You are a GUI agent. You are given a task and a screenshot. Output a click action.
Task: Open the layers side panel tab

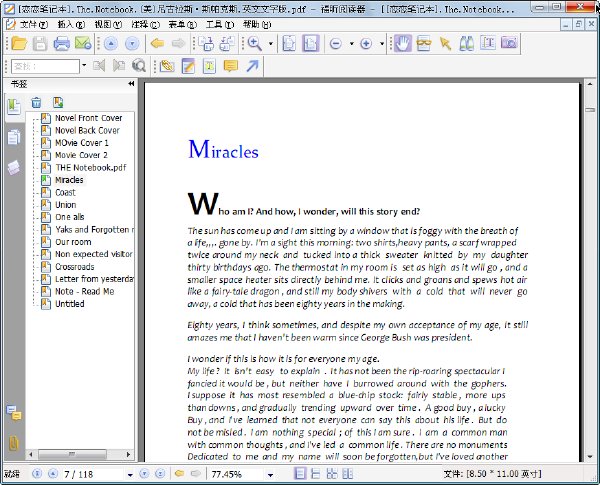14,168
